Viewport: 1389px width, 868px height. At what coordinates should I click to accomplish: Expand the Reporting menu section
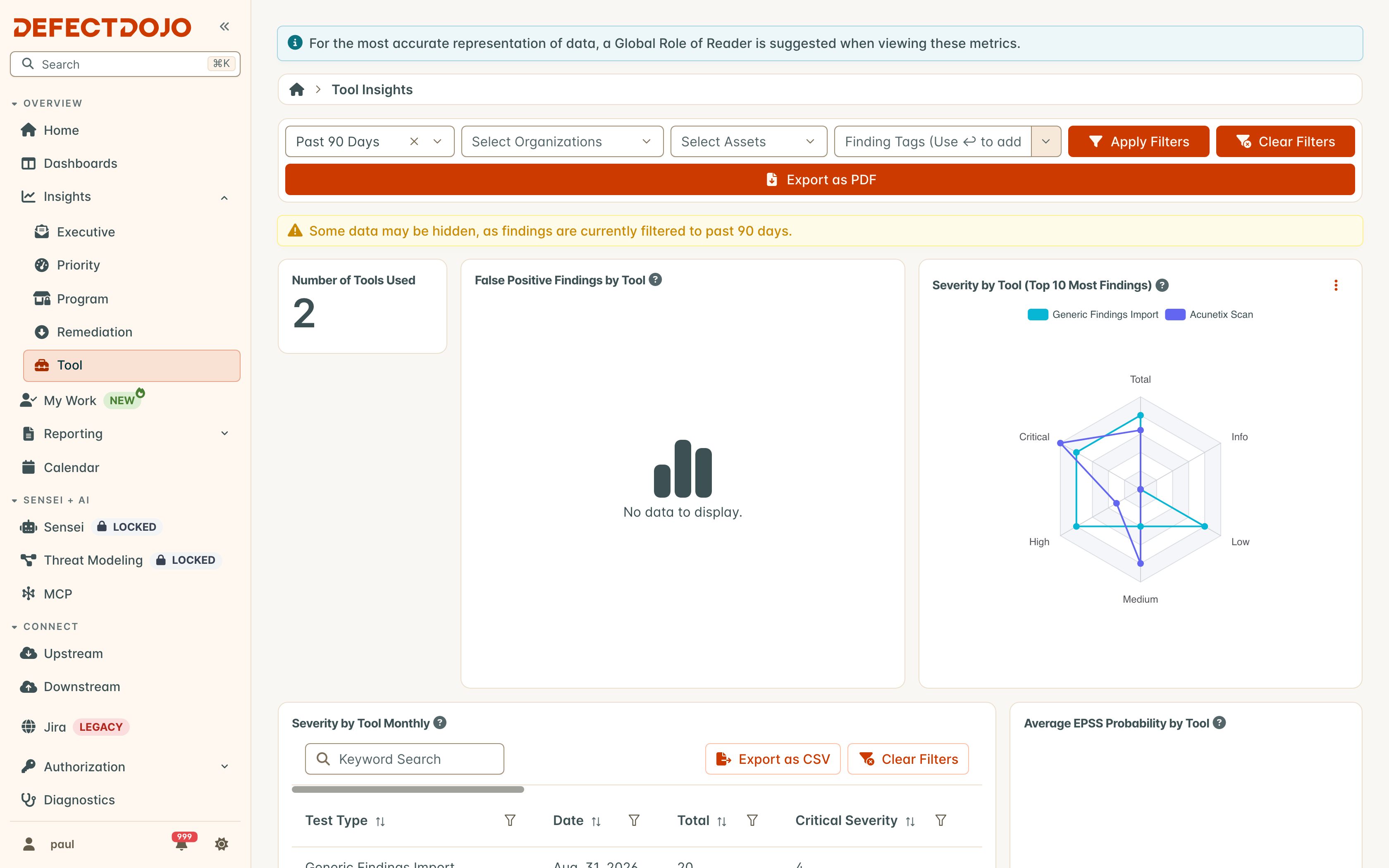coord(224,434)
